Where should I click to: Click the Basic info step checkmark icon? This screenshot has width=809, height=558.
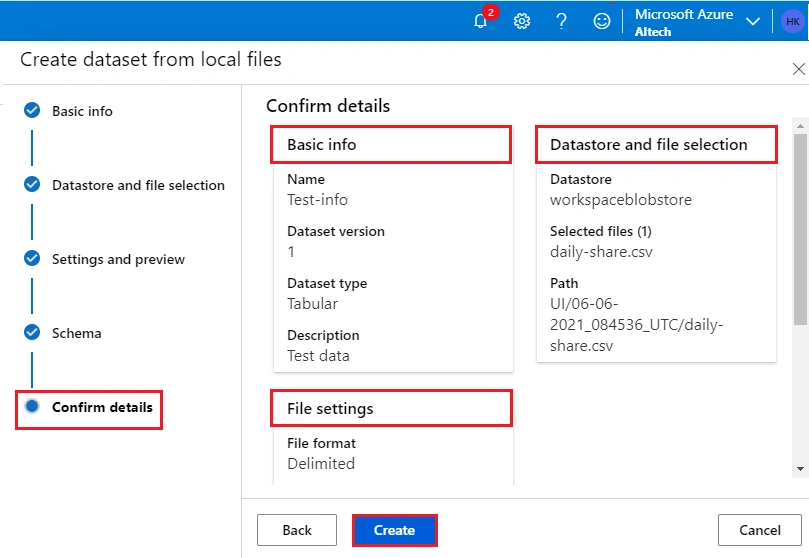click(32, 110)
